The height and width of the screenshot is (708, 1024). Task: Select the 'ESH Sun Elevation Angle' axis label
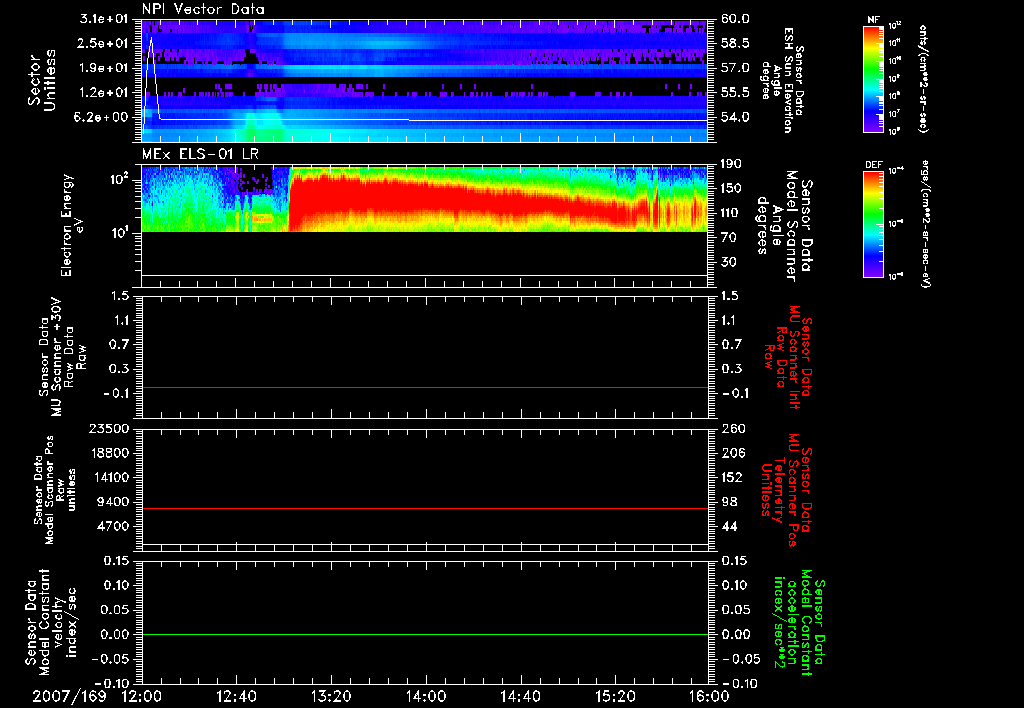tap(782, 80)
